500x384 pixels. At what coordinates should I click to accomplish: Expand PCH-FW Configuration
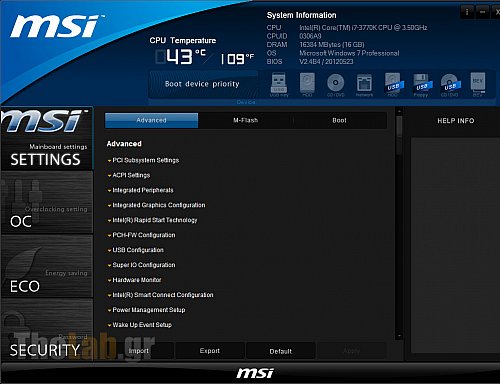click(141, 235)
